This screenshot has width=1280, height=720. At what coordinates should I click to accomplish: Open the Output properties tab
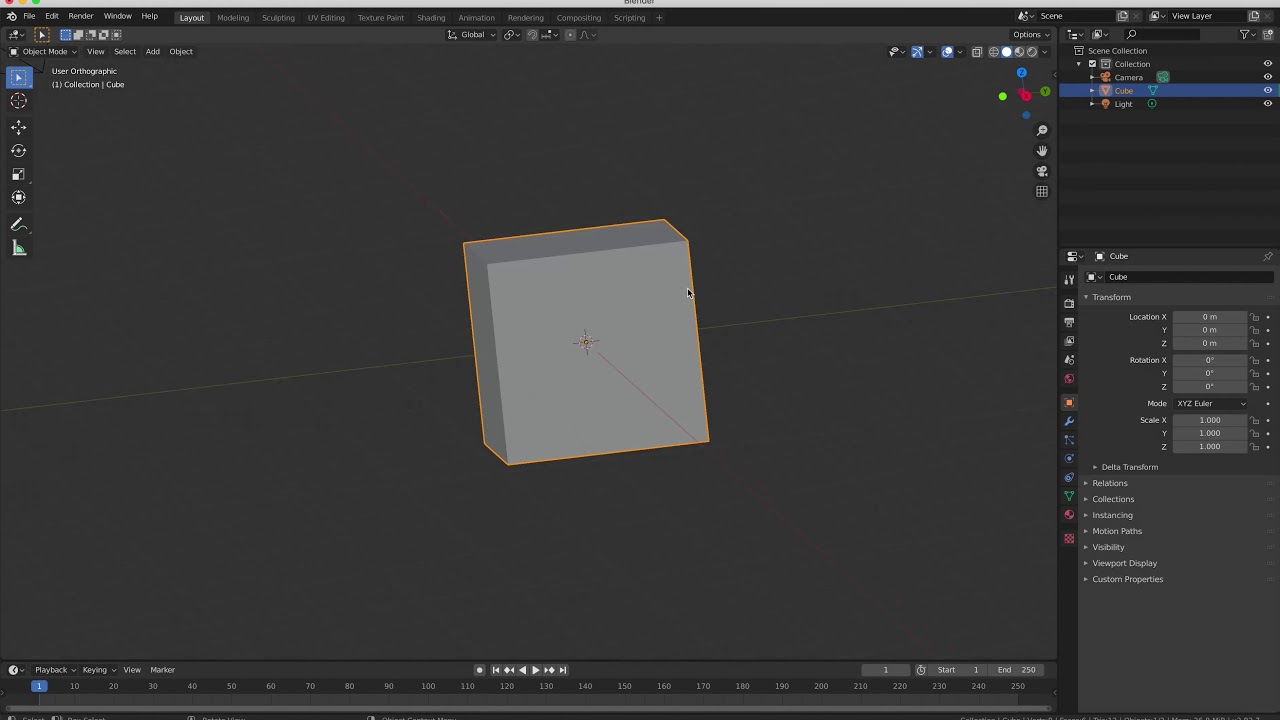pyautogui.click(x=1069, y=322)
